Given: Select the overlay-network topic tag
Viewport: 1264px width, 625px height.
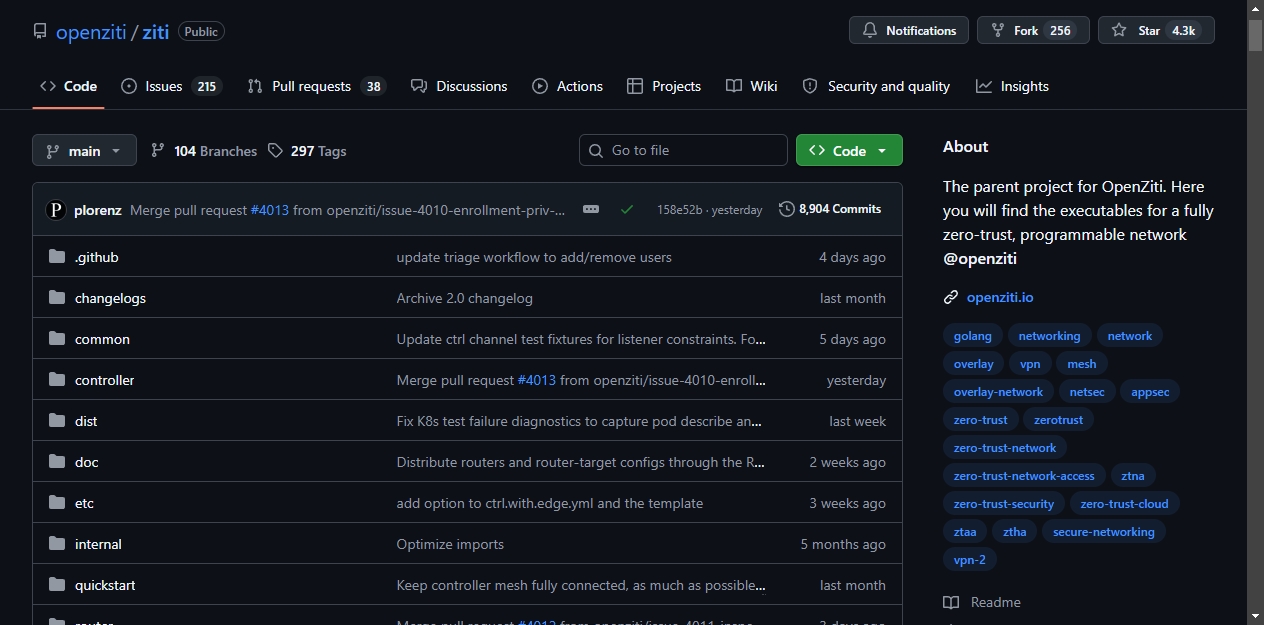Looking at the screenshot, I should pos(998,392).
